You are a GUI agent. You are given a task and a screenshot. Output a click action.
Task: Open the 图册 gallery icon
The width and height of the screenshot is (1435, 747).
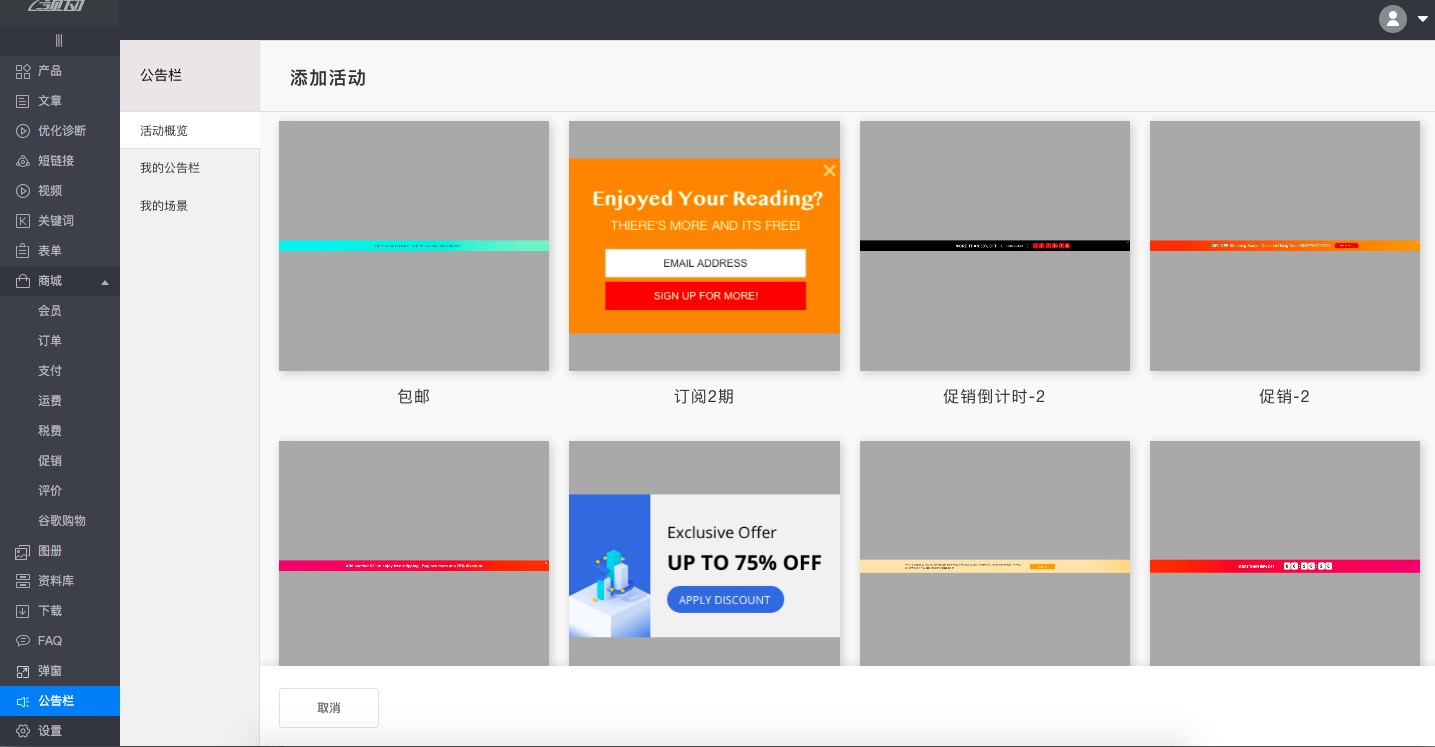[23, 551]
